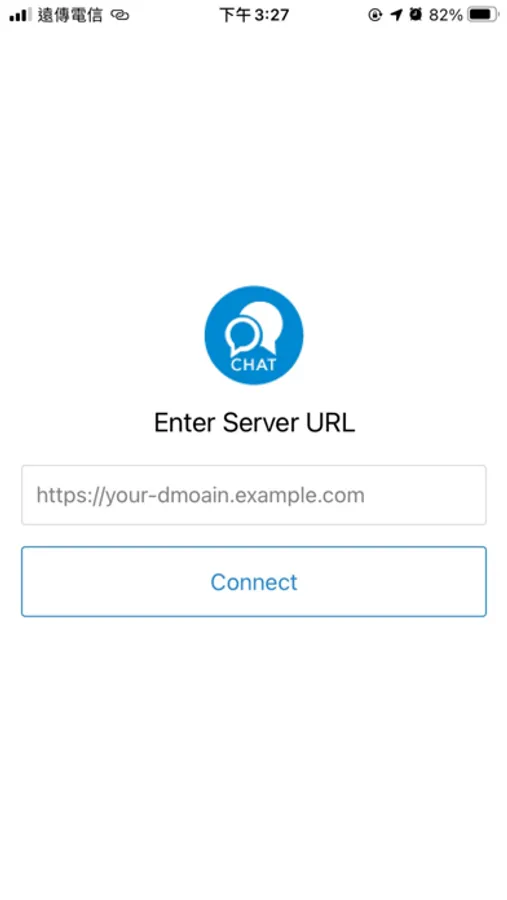The width and height of the screenshot is (507, 900).
Task: Tap the 下午 3:27 clock in status bar
Action: click(x=254, y=15)
